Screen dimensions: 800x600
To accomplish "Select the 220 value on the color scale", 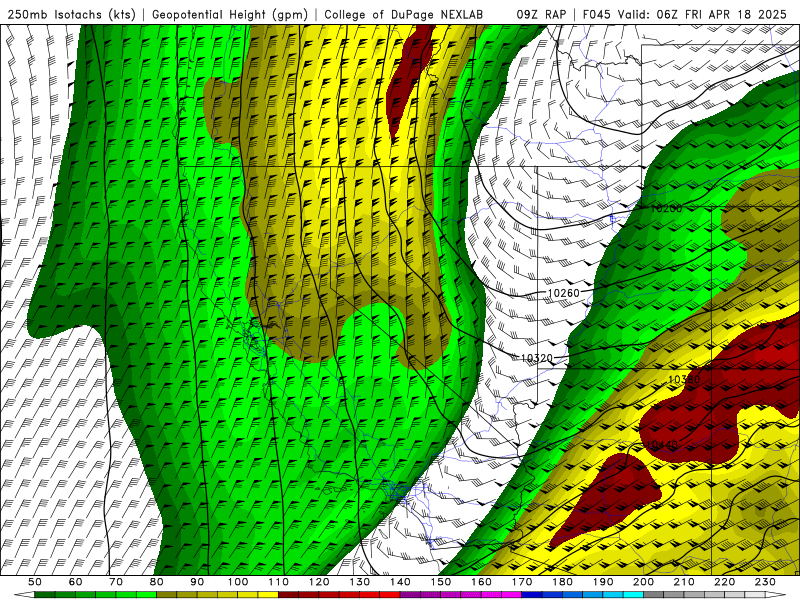I will 725,582.
